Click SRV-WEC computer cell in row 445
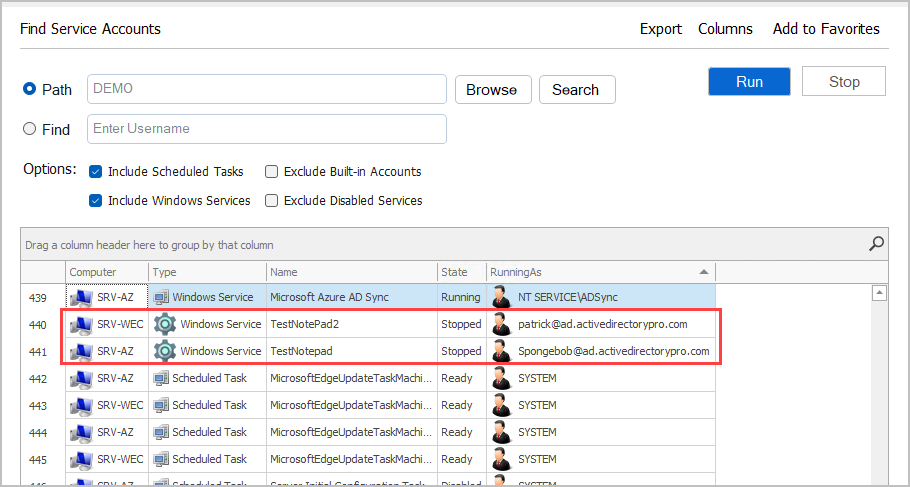The width and height of the screenshot is (910, 487). pyautogui.click(x=107, y=459)
